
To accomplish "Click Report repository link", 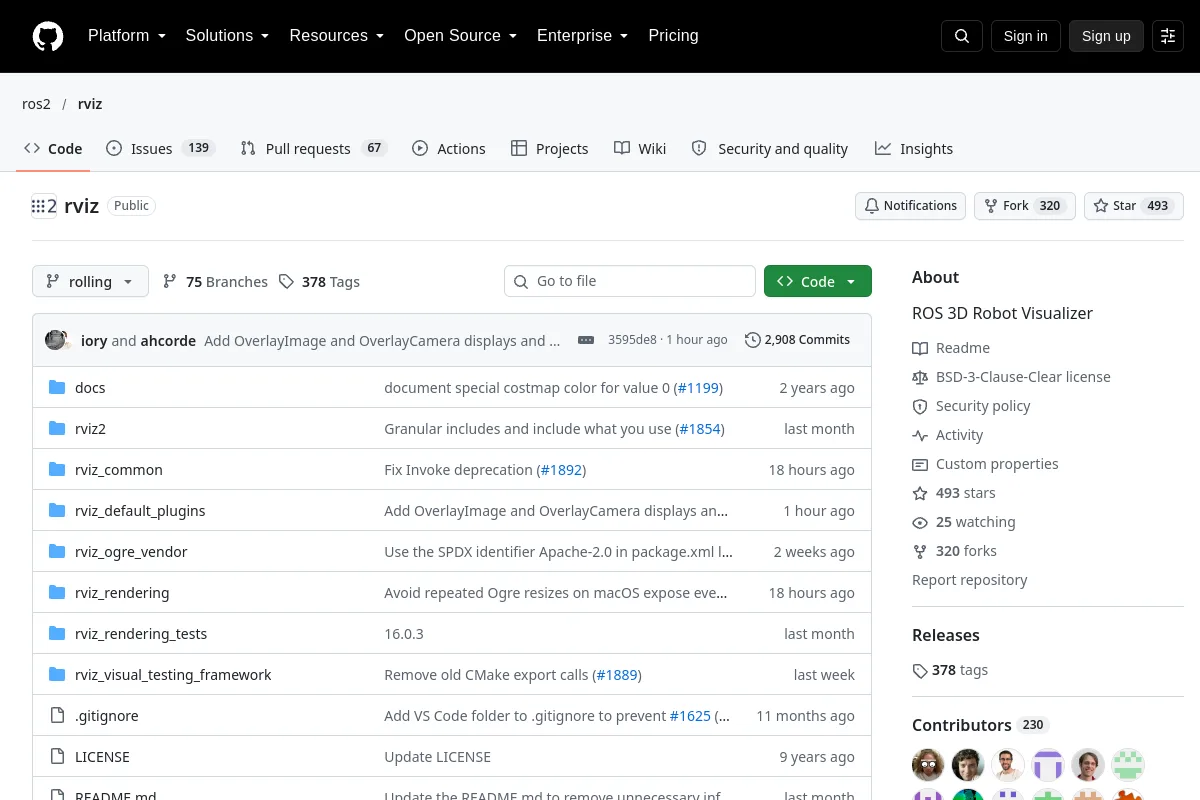I will (969, 580).
